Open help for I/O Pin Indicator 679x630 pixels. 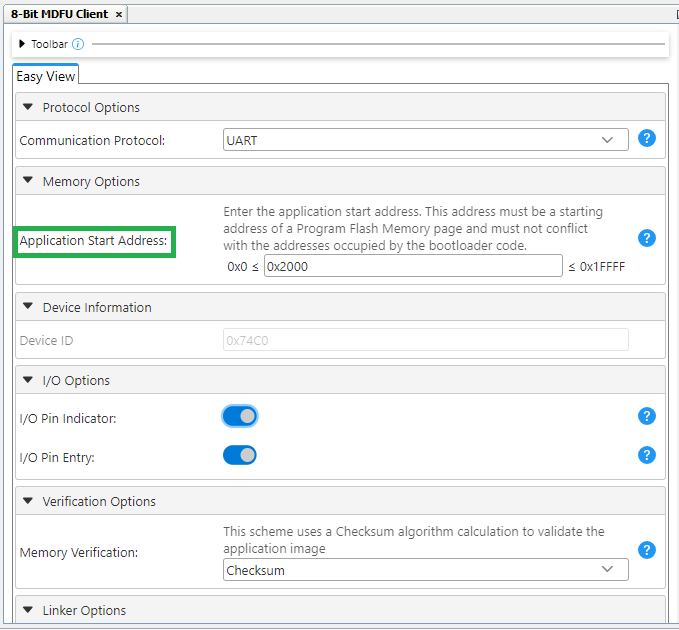point(647,416)
